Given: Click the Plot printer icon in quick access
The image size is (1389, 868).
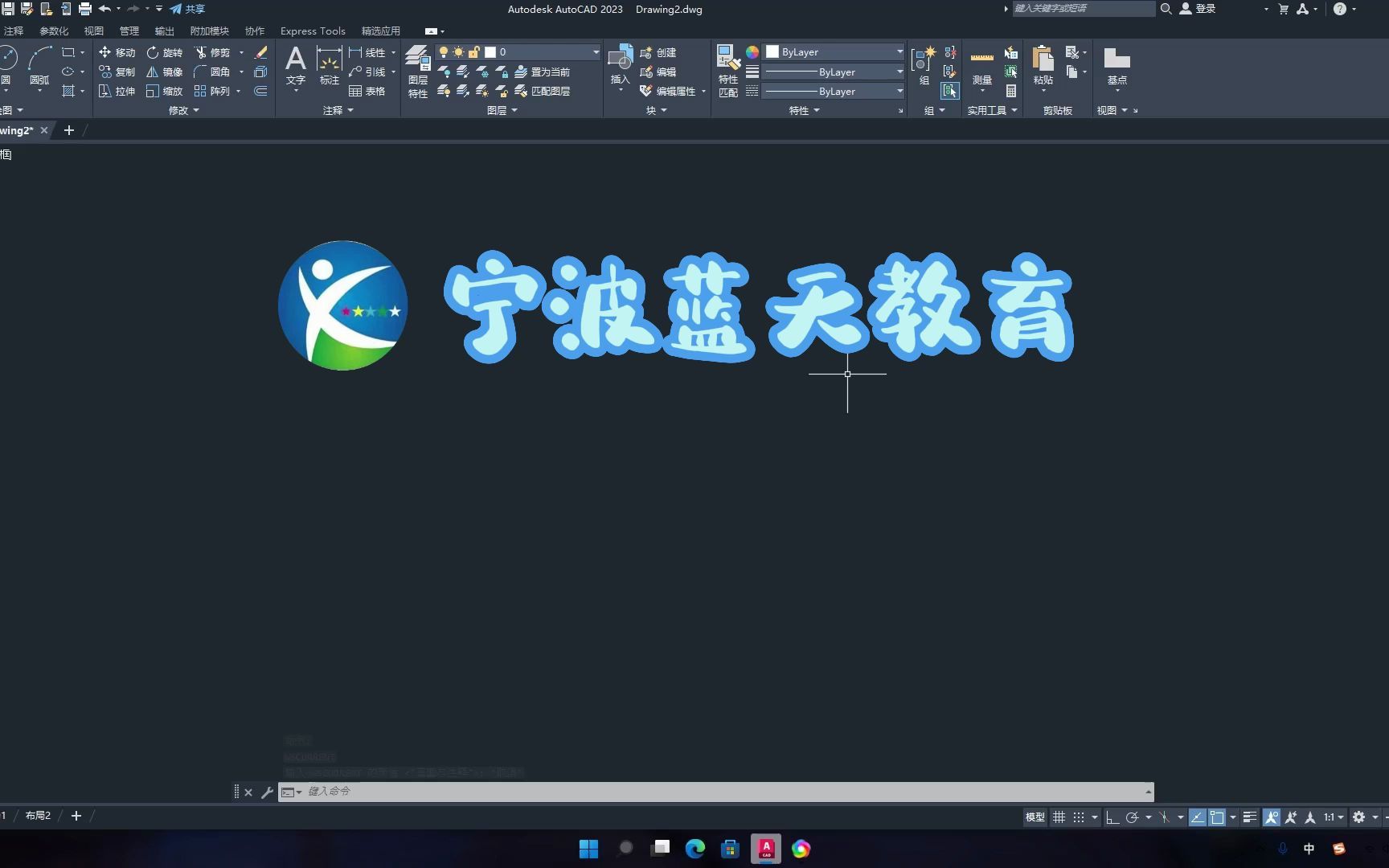Looking at the screenshot, I should point(84,9).
